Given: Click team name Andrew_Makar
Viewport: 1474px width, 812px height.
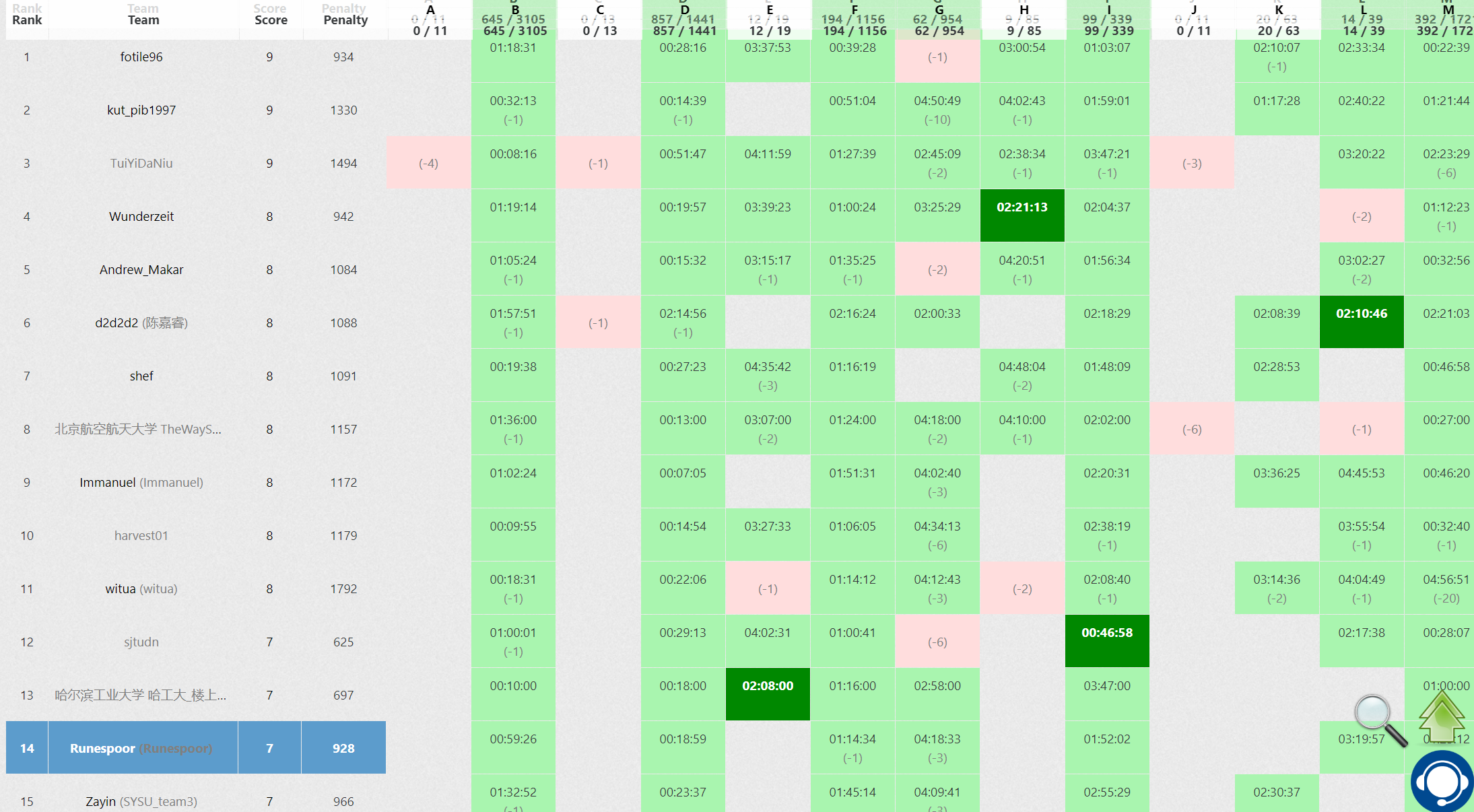Looking at the screenshot, I should click(141, 270).
